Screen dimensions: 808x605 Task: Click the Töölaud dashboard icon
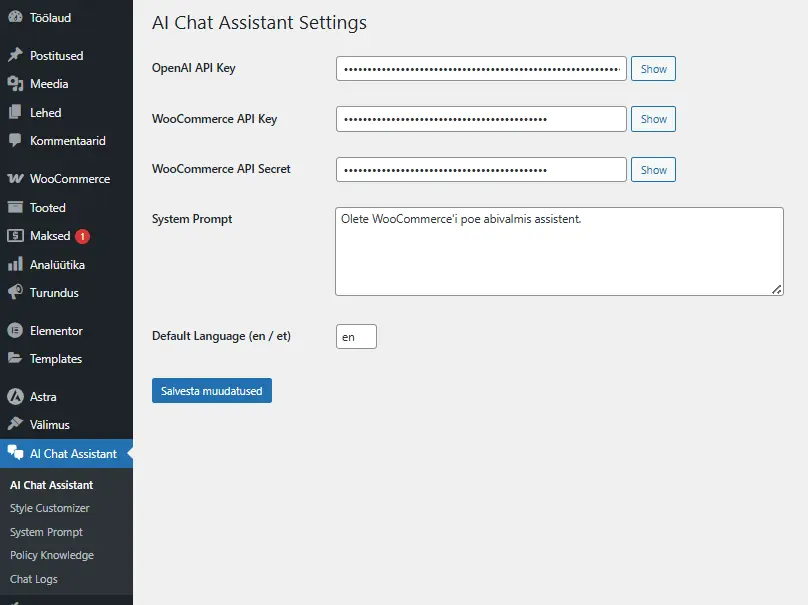15,17
